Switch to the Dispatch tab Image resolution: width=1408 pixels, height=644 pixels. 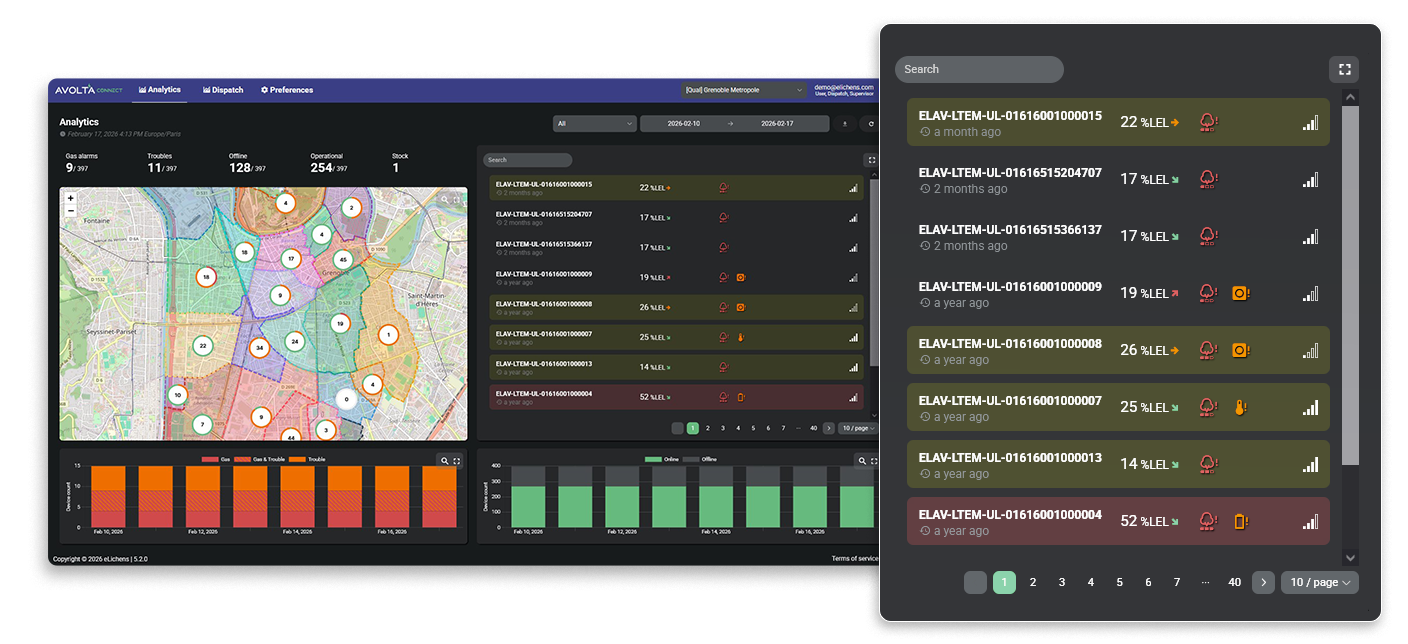click(223, 90)
